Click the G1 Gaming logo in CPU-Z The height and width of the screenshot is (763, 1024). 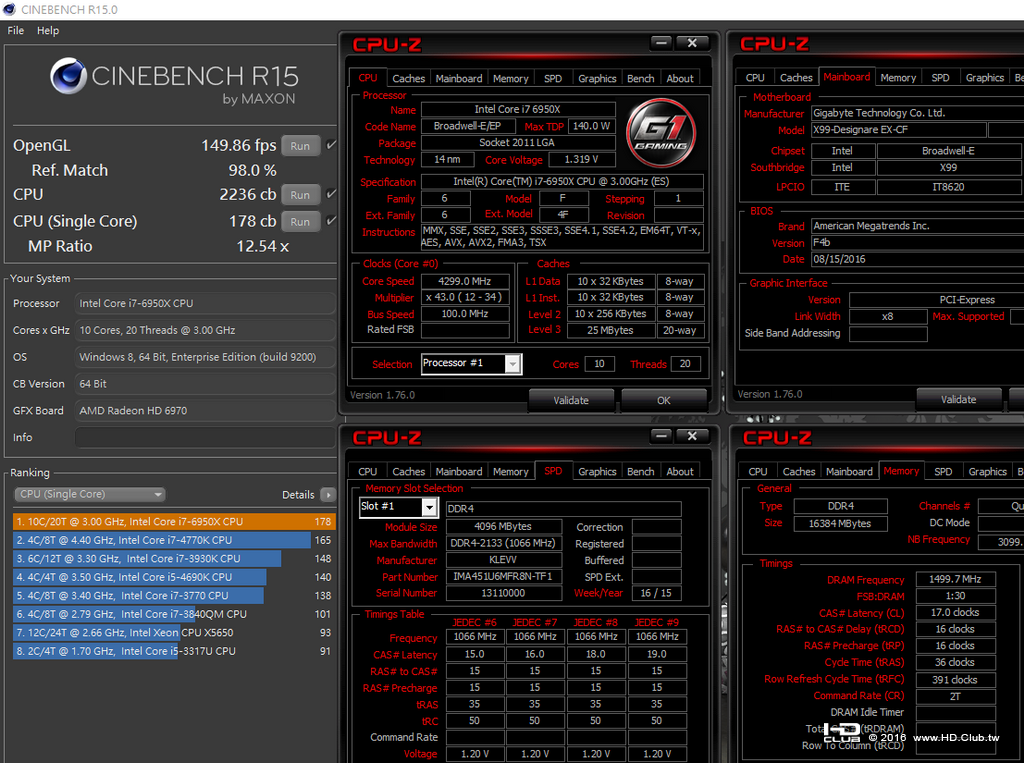661,133
